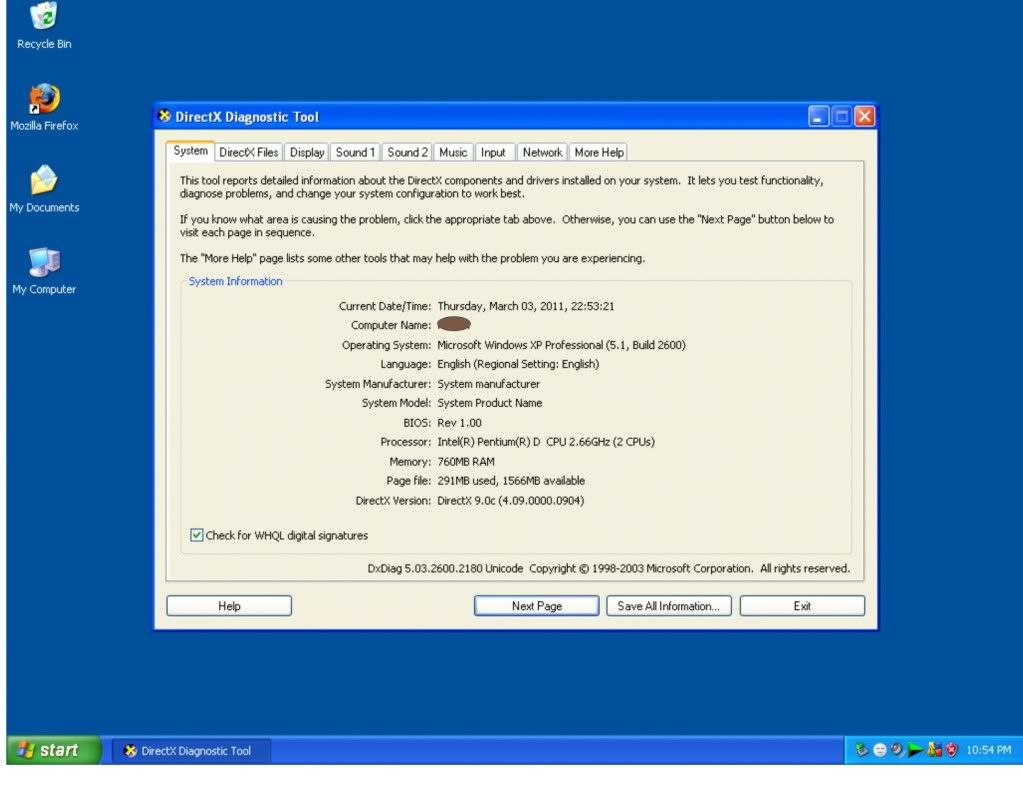Switch to the More Help tab
This screenshot has height=791, width=1023.
pyautogui.click(x=599, y=152)
